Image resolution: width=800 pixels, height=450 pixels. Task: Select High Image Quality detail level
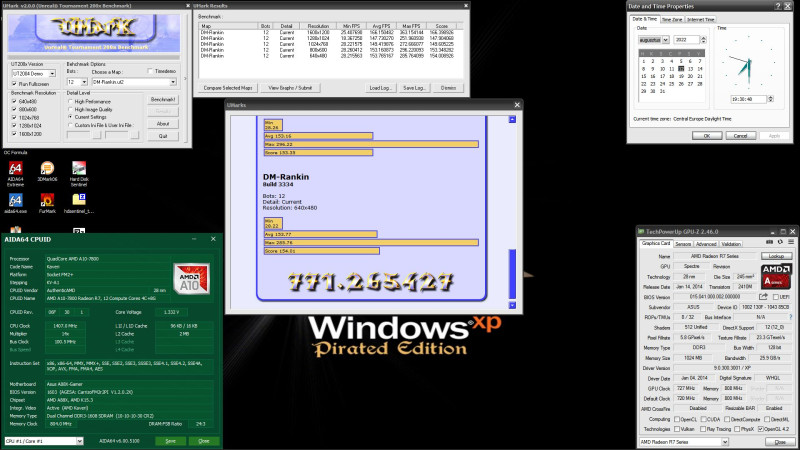pyautogui.click(x=70, y=109)
